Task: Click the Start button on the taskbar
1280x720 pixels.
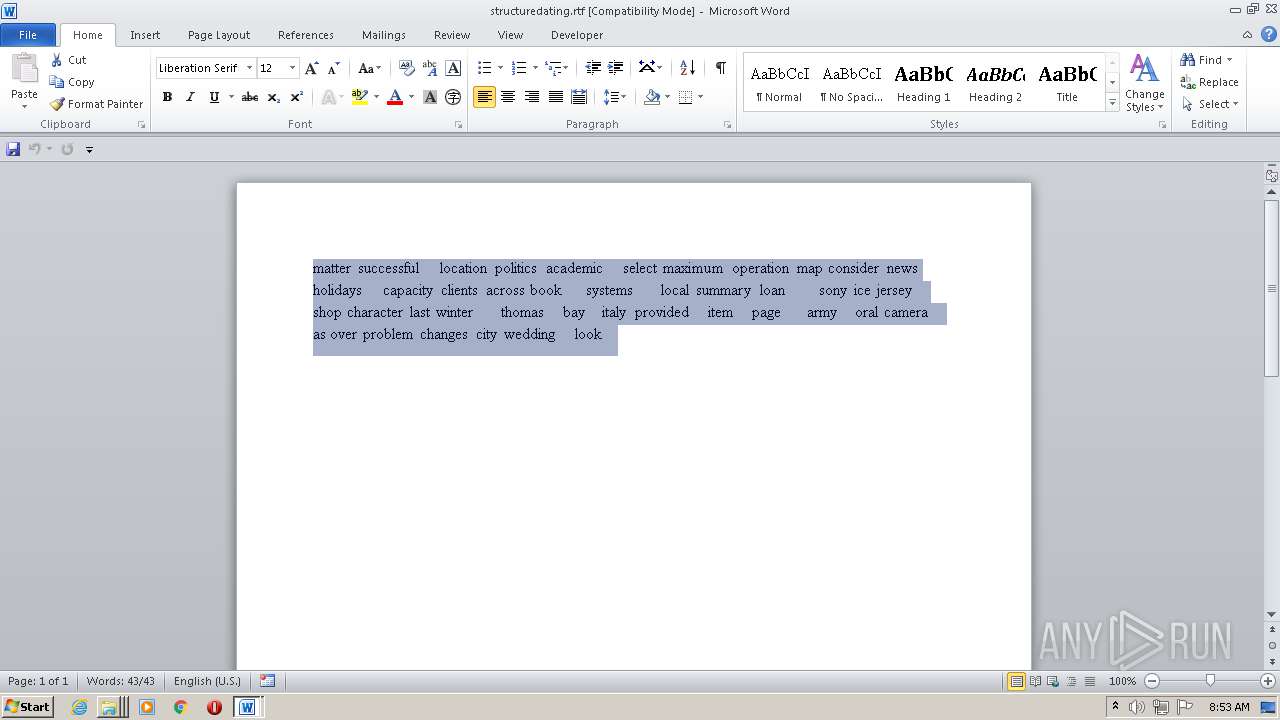Action: (x=28, y=706)
